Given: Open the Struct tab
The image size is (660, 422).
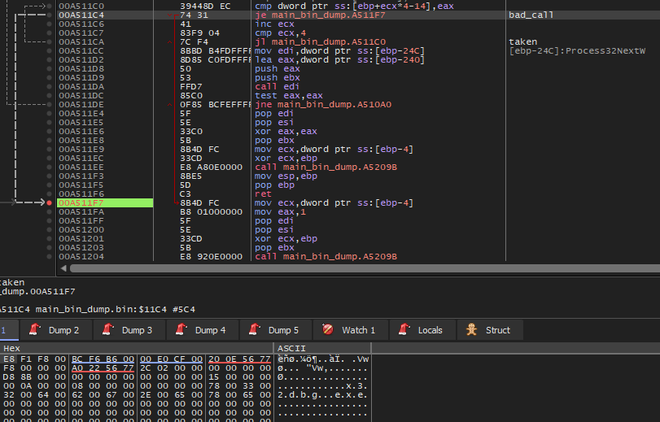Looking at the screenshot, I should pos(490,330).
